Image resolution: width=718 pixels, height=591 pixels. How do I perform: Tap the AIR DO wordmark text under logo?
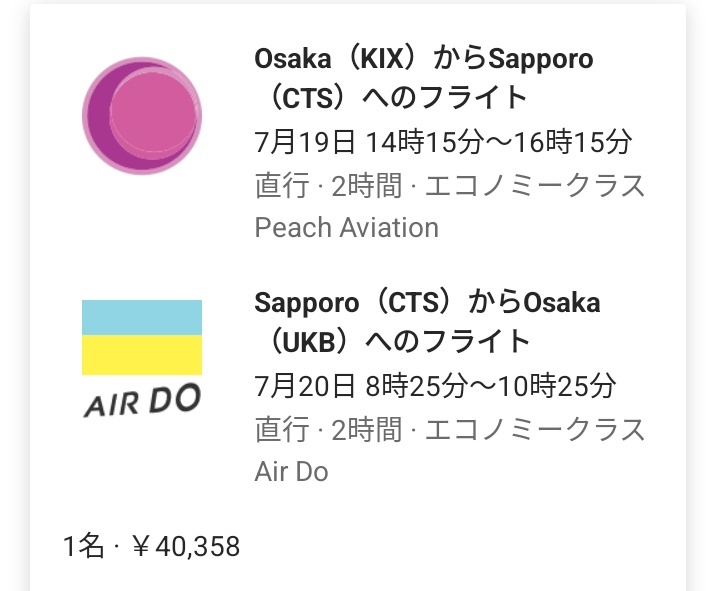(142, 401)
